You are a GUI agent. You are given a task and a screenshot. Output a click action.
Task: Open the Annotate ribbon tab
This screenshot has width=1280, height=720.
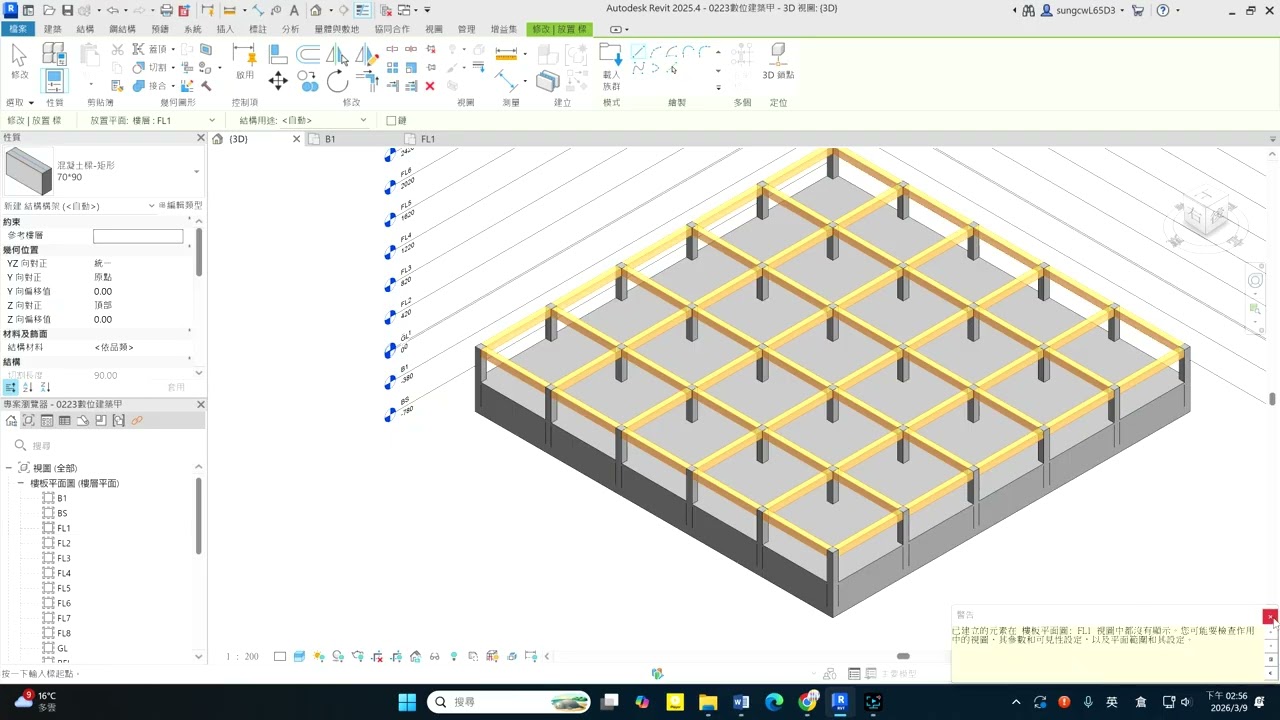[257, 29]
